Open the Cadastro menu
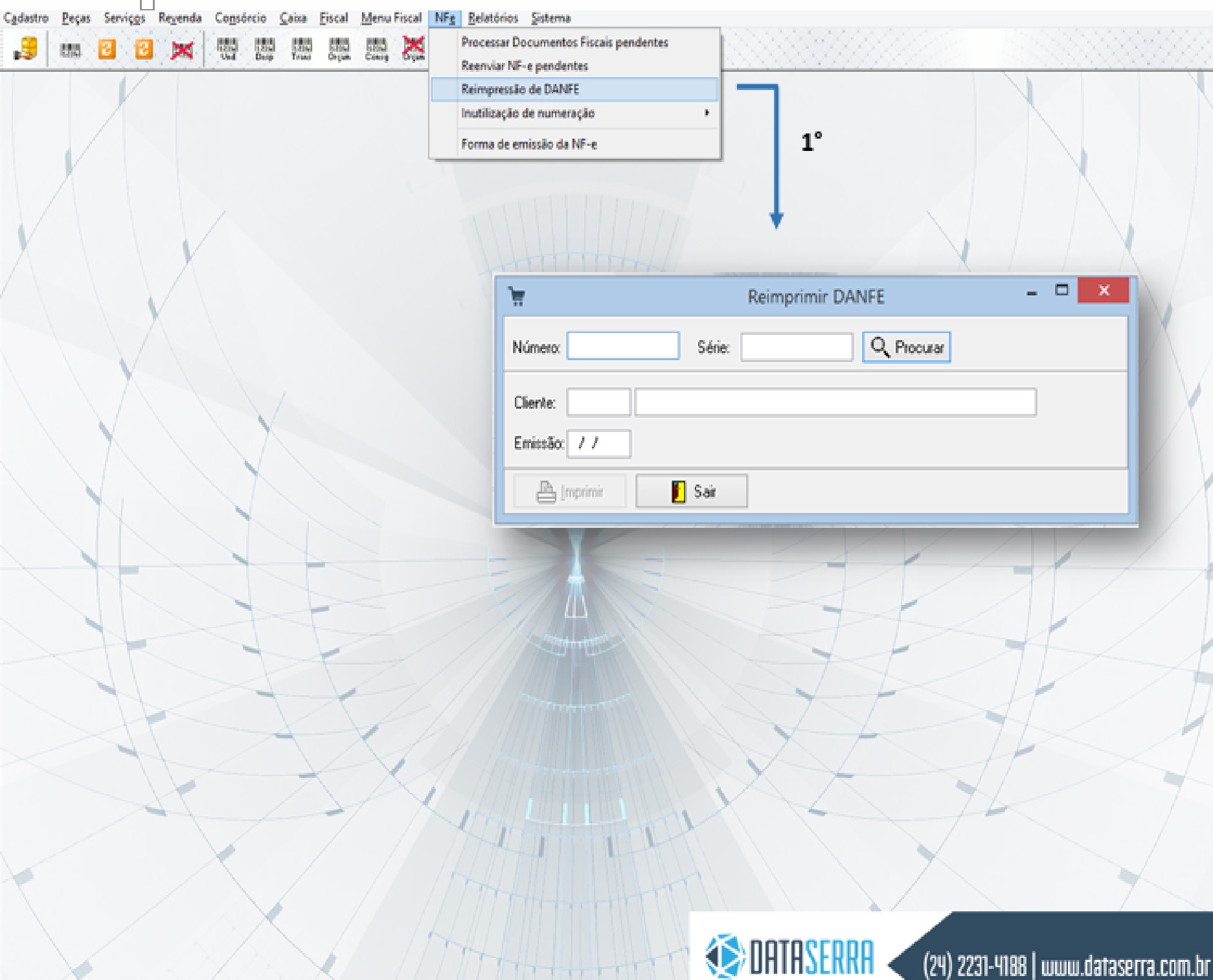 (26, 18)
